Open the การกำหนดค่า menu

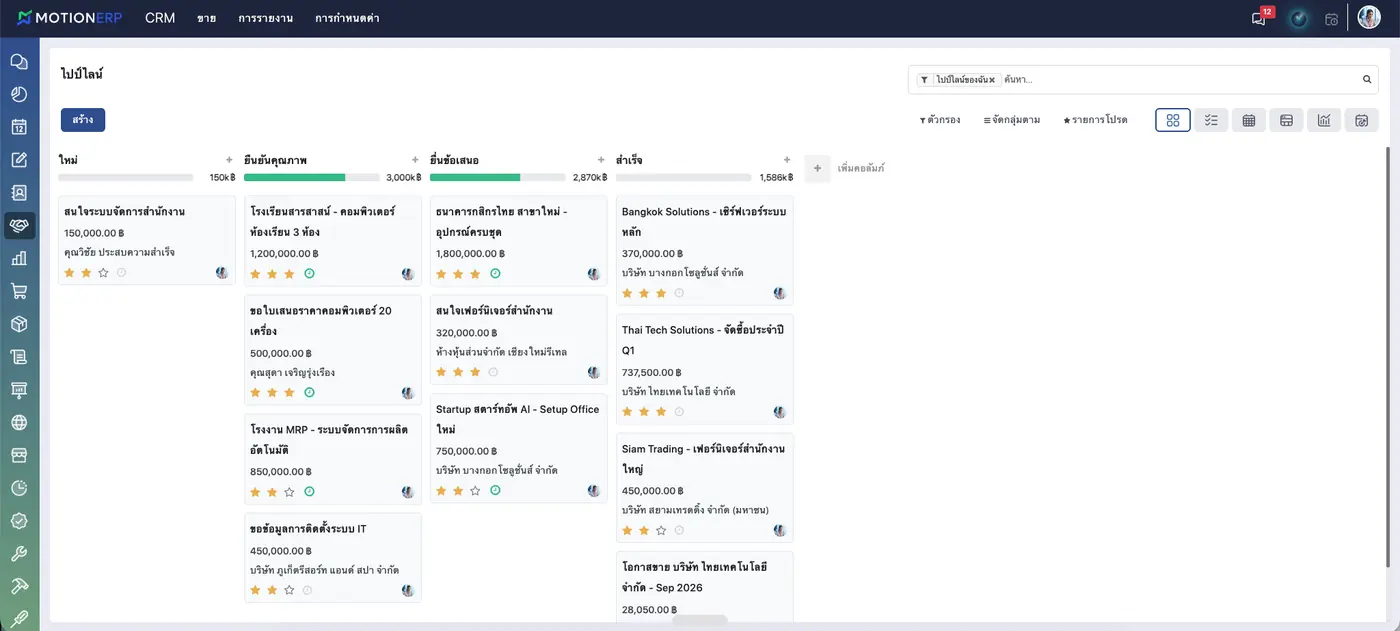346,18
